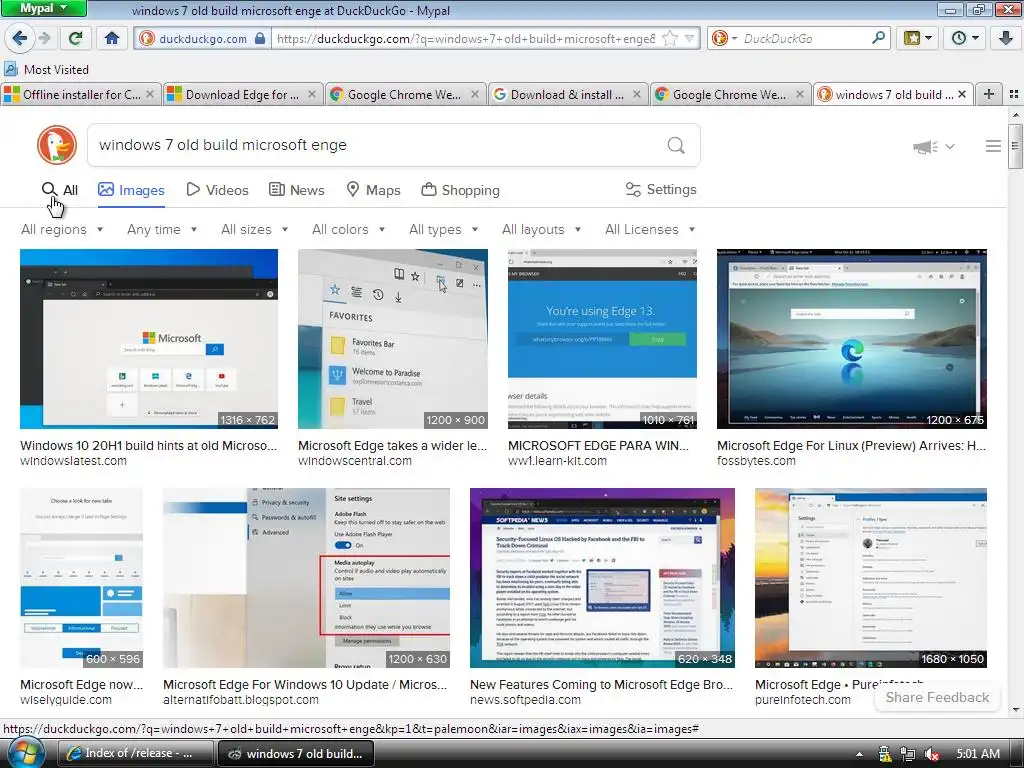The image size is (1024, 768).
Task: Expand the All sizes filter
Action: click(255, 229)
